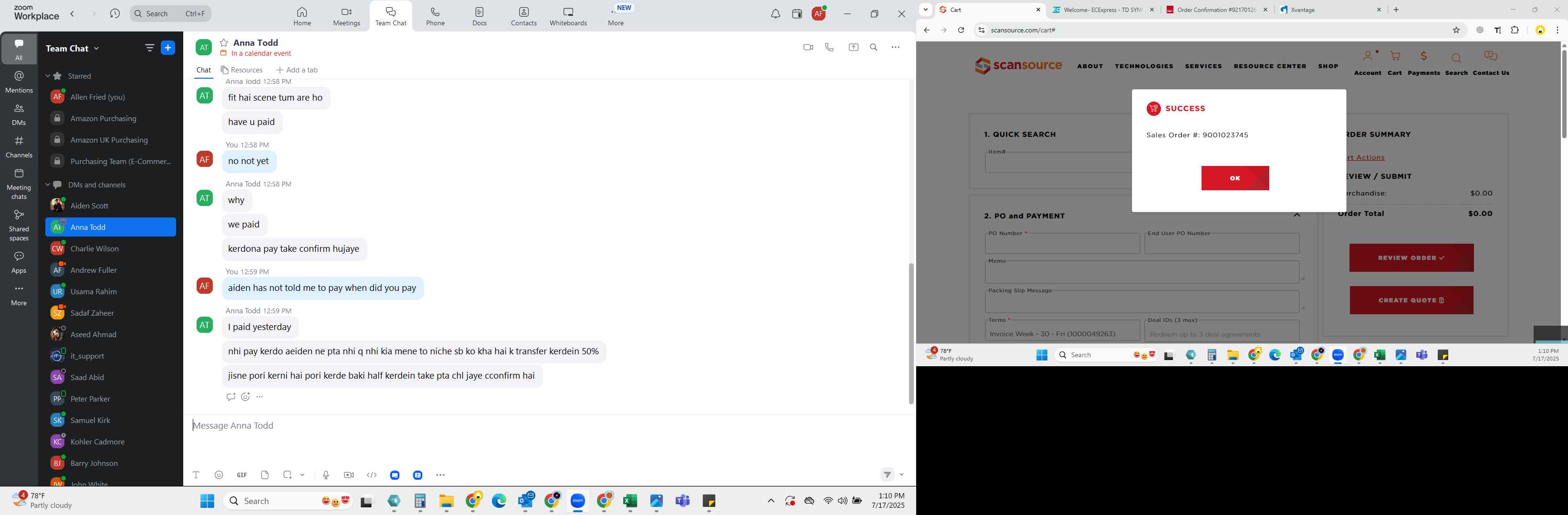
Task: Open Microsoft Teams from the taskbar
Action: click(x=683, y=501)
